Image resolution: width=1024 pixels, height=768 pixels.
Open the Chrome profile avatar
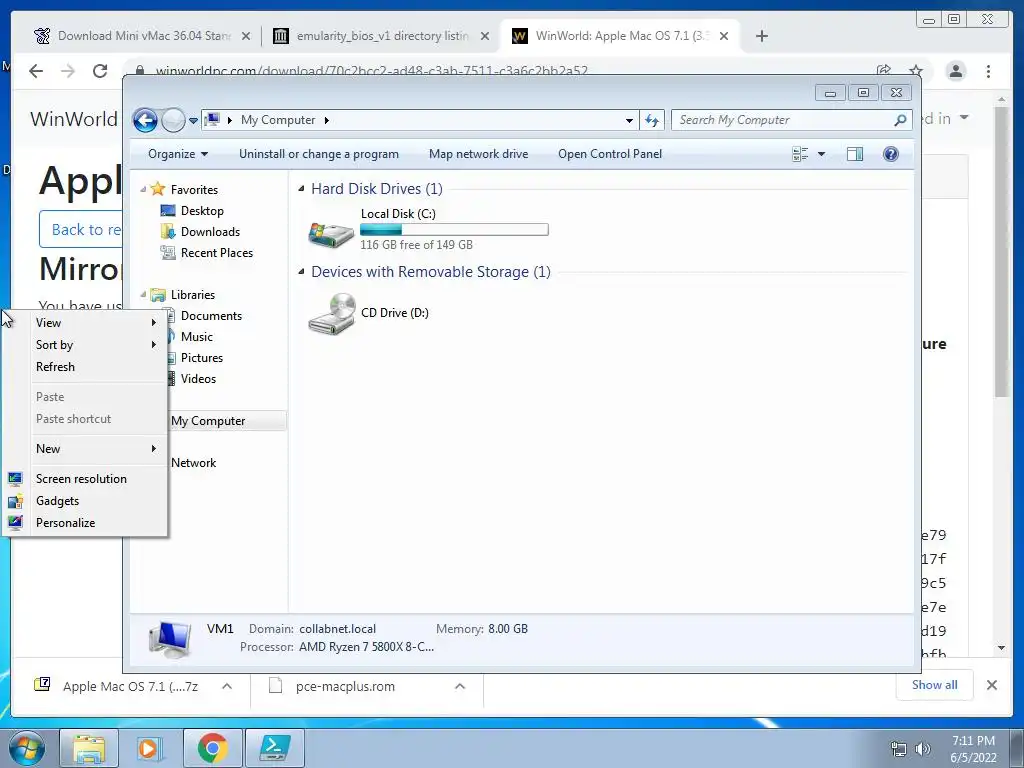coord(955,71)
